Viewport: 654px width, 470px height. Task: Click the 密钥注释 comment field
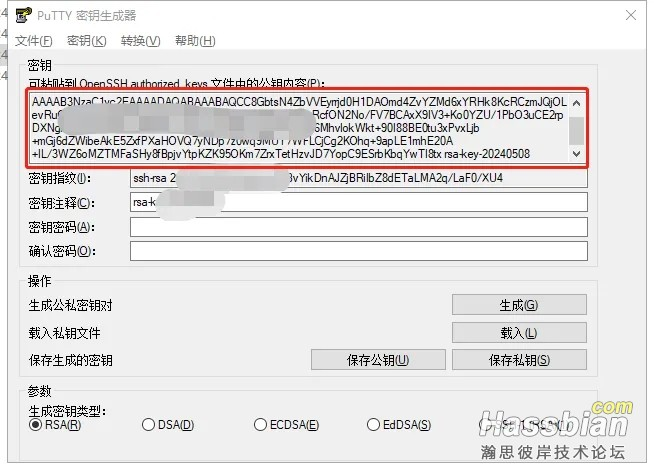point(359,202)
